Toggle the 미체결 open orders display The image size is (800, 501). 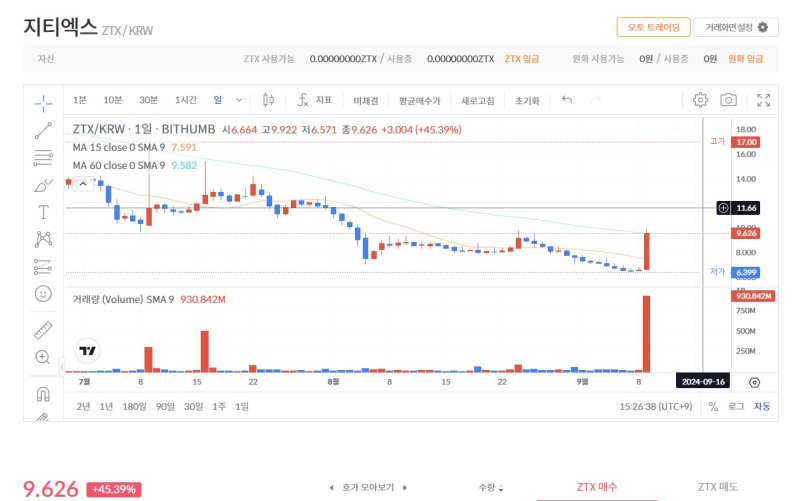pyautogui.click(x=366, y=101)
